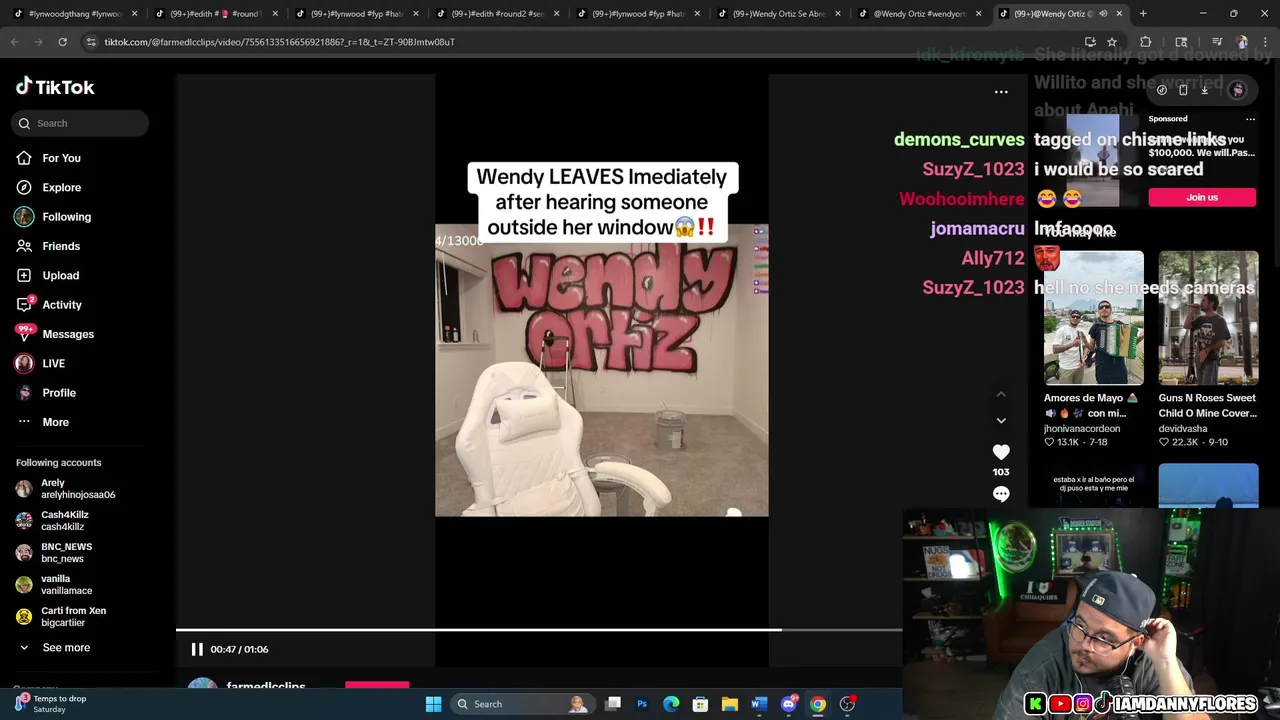This screenshot has width=1280, height=720.
Task: Open the Windows Start menu
Action: pyautogui.click(x=433, y=704)
